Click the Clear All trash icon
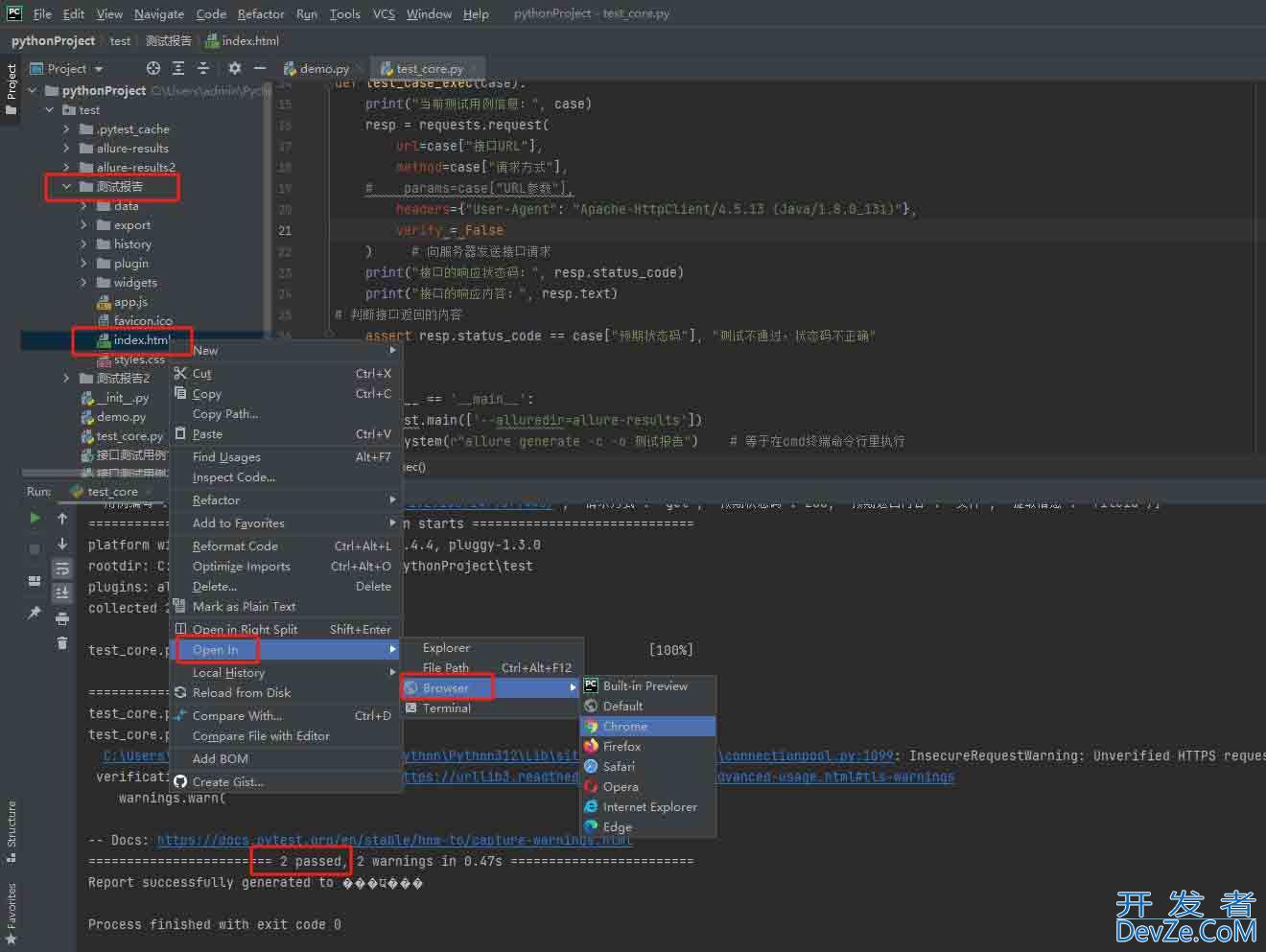This screenshot has width=1266, height=952. 62,643
